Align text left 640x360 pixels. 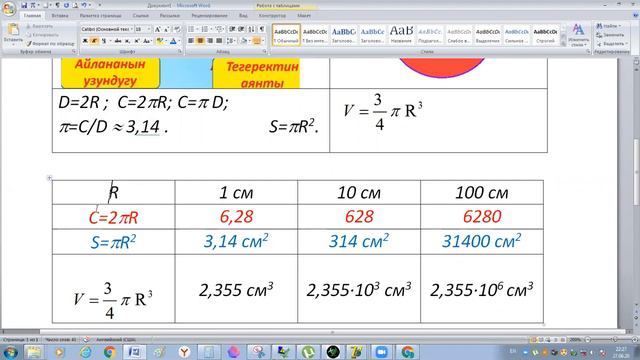[x=191, y=41]
